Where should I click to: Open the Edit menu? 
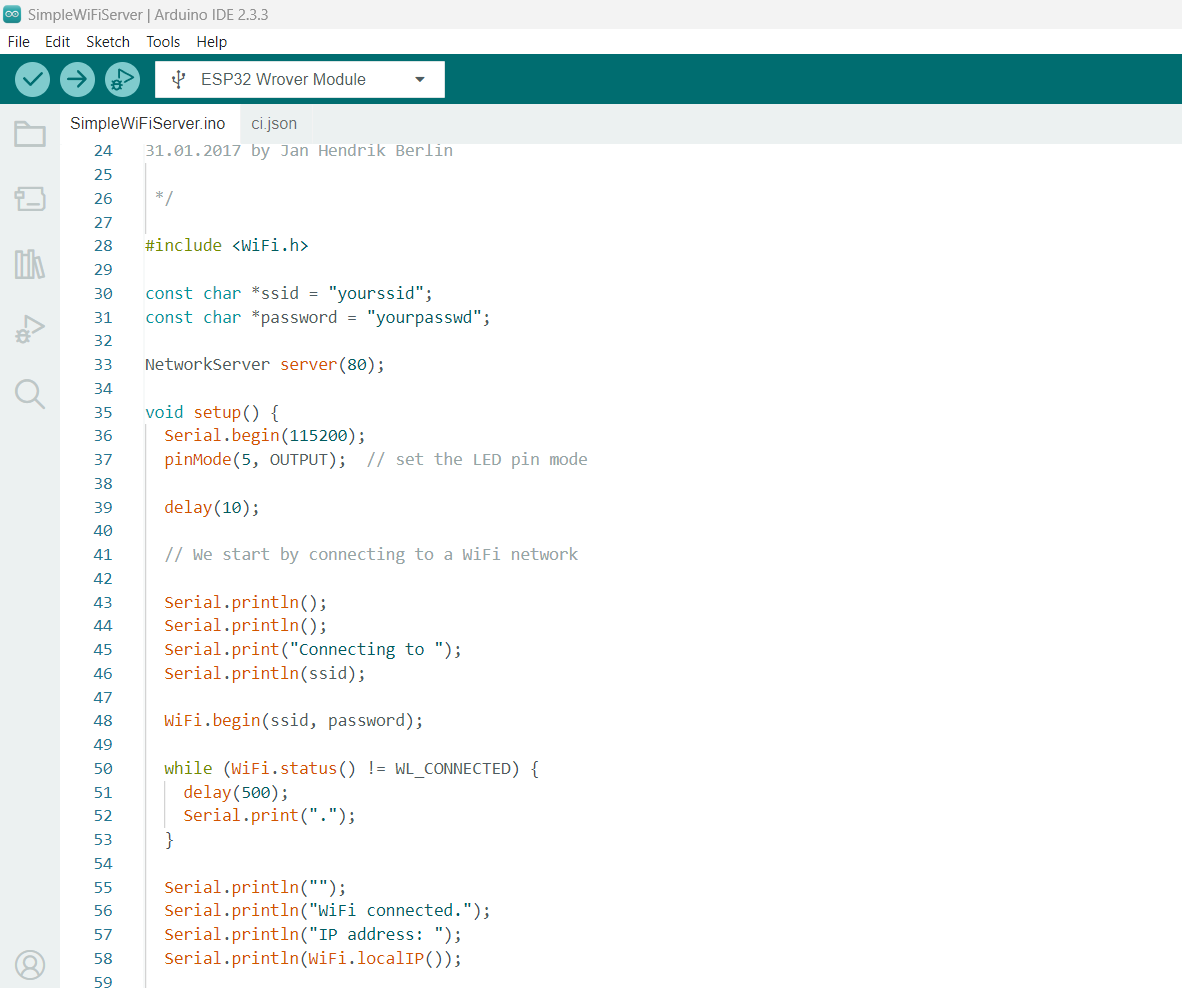(x=57, y=41)
